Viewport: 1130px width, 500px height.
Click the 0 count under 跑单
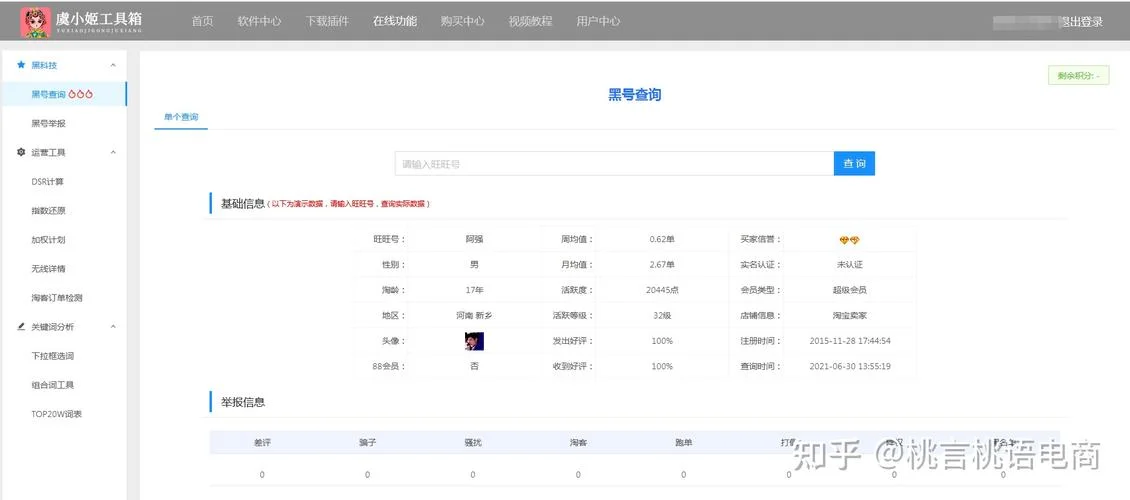[683, 475]
